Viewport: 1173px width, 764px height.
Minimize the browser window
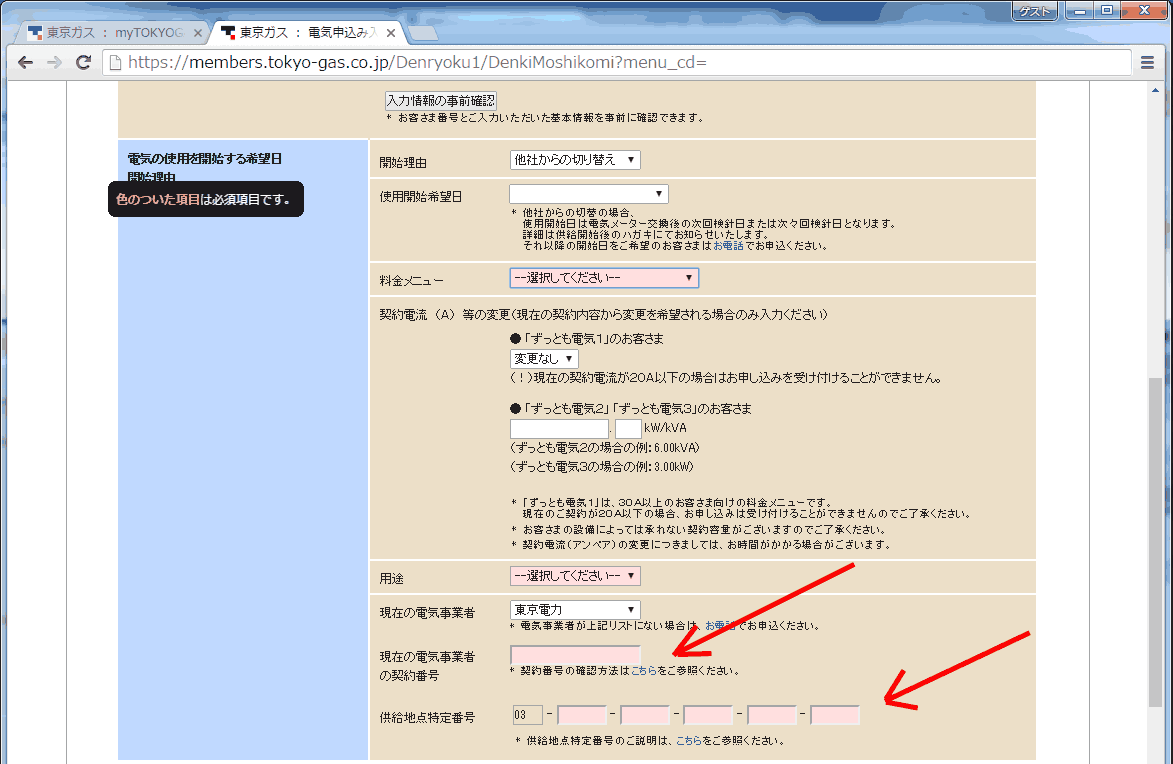tap(1079, 10)
